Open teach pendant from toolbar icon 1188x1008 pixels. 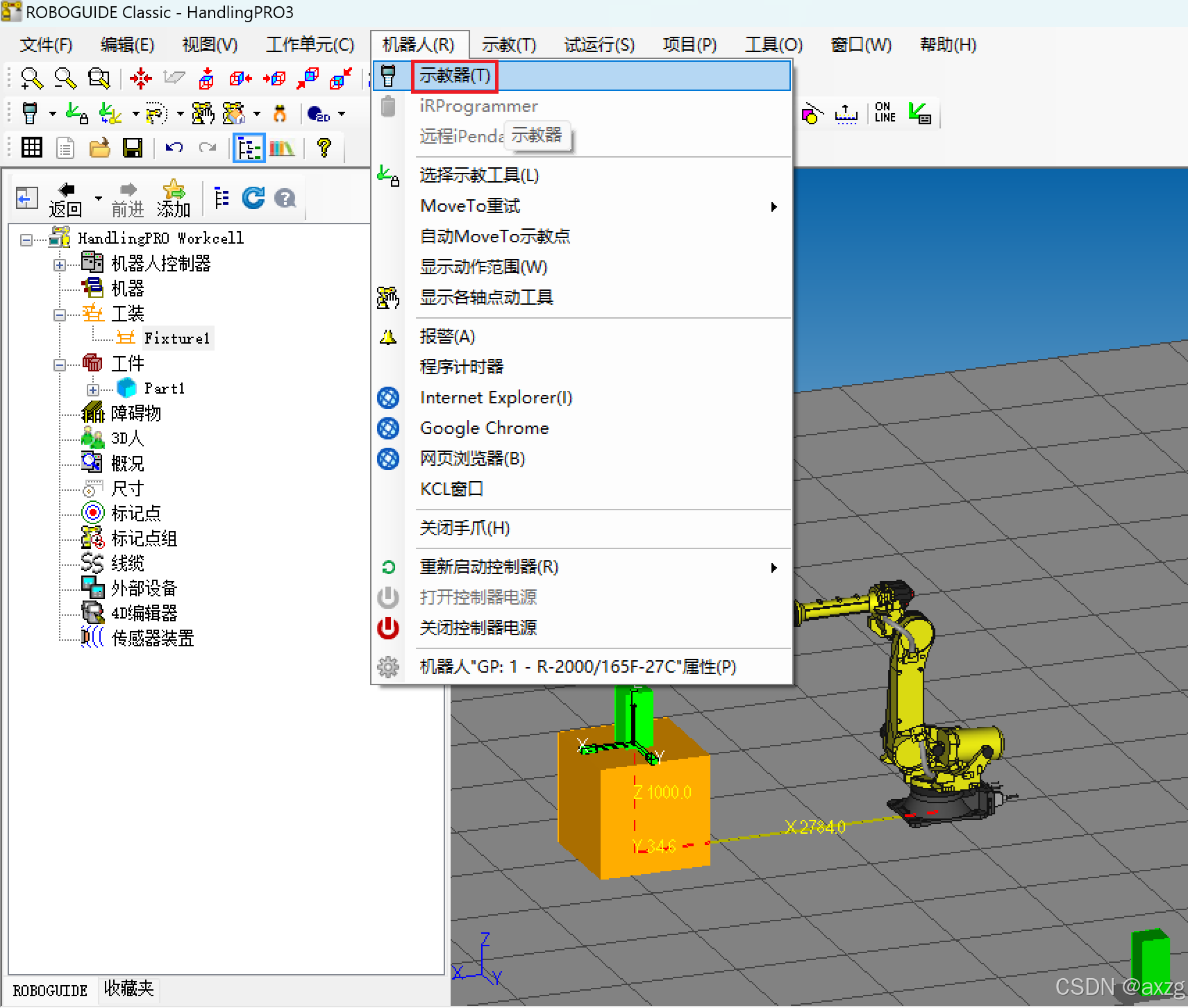[x=30, y=113]
